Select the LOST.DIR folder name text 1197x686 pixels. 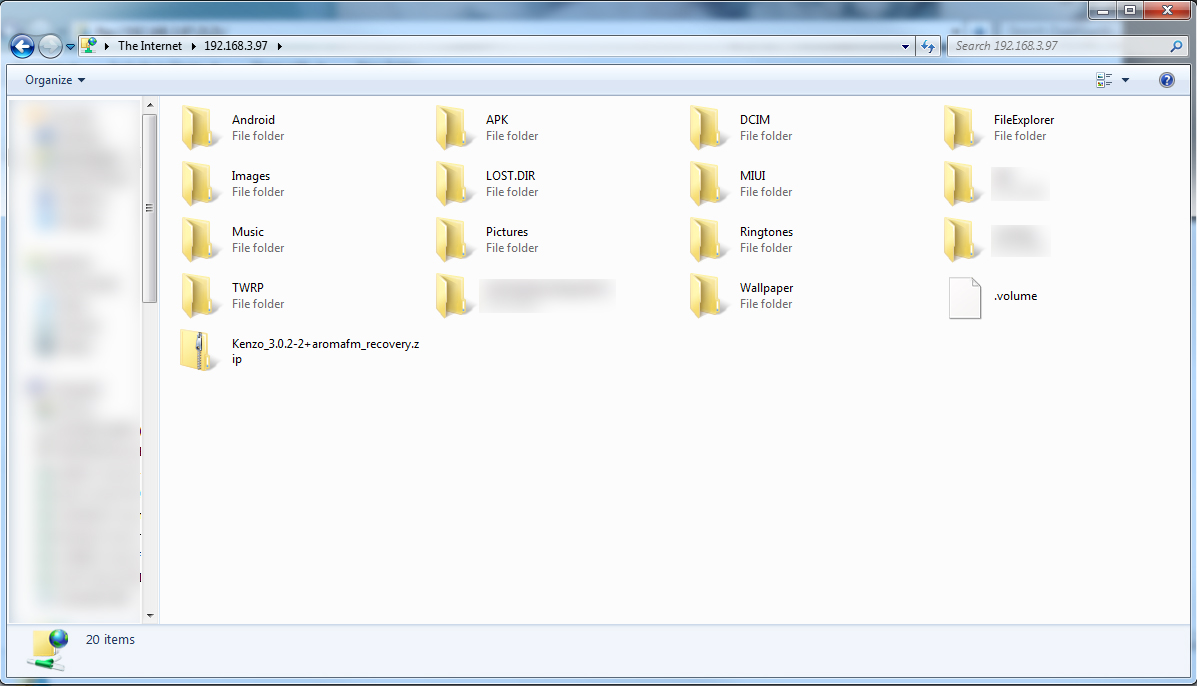point(511,176)
